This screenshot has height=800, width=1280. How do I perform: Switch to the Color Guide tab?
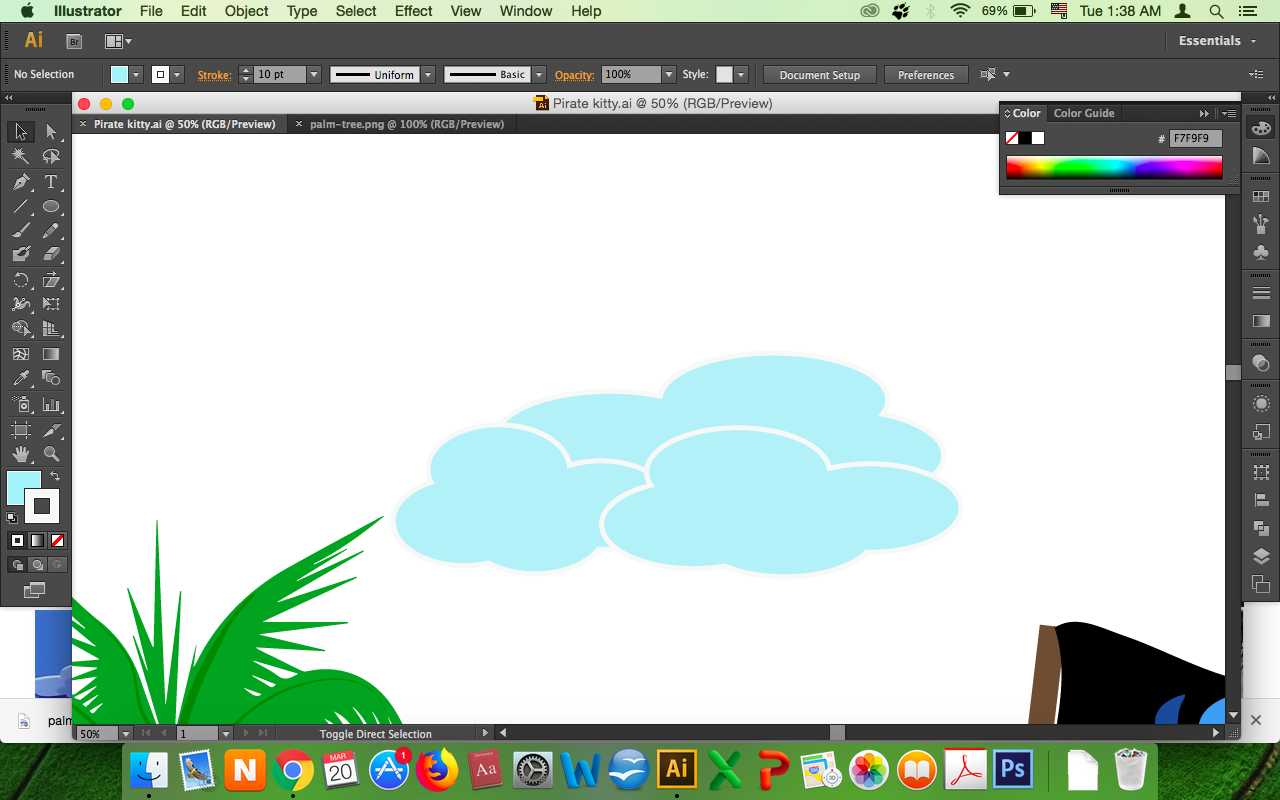pyautogui.click(x=1084, y=113)
